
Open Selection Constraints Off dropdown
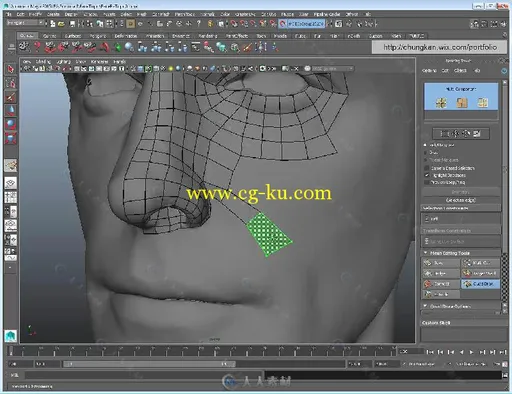pos(461,219)
